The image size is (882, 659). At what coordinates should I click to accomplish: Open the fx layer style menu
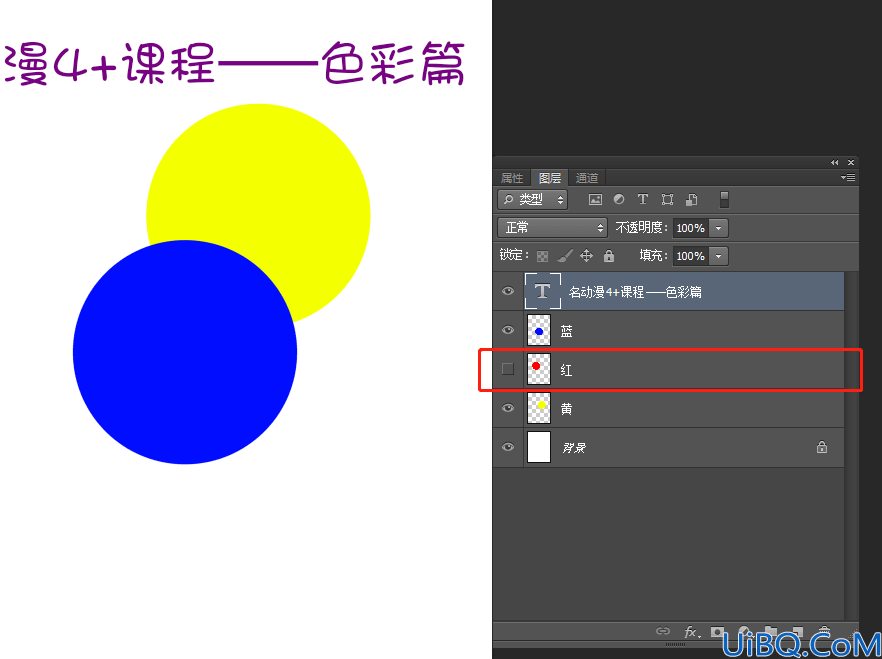coord(692,632)
